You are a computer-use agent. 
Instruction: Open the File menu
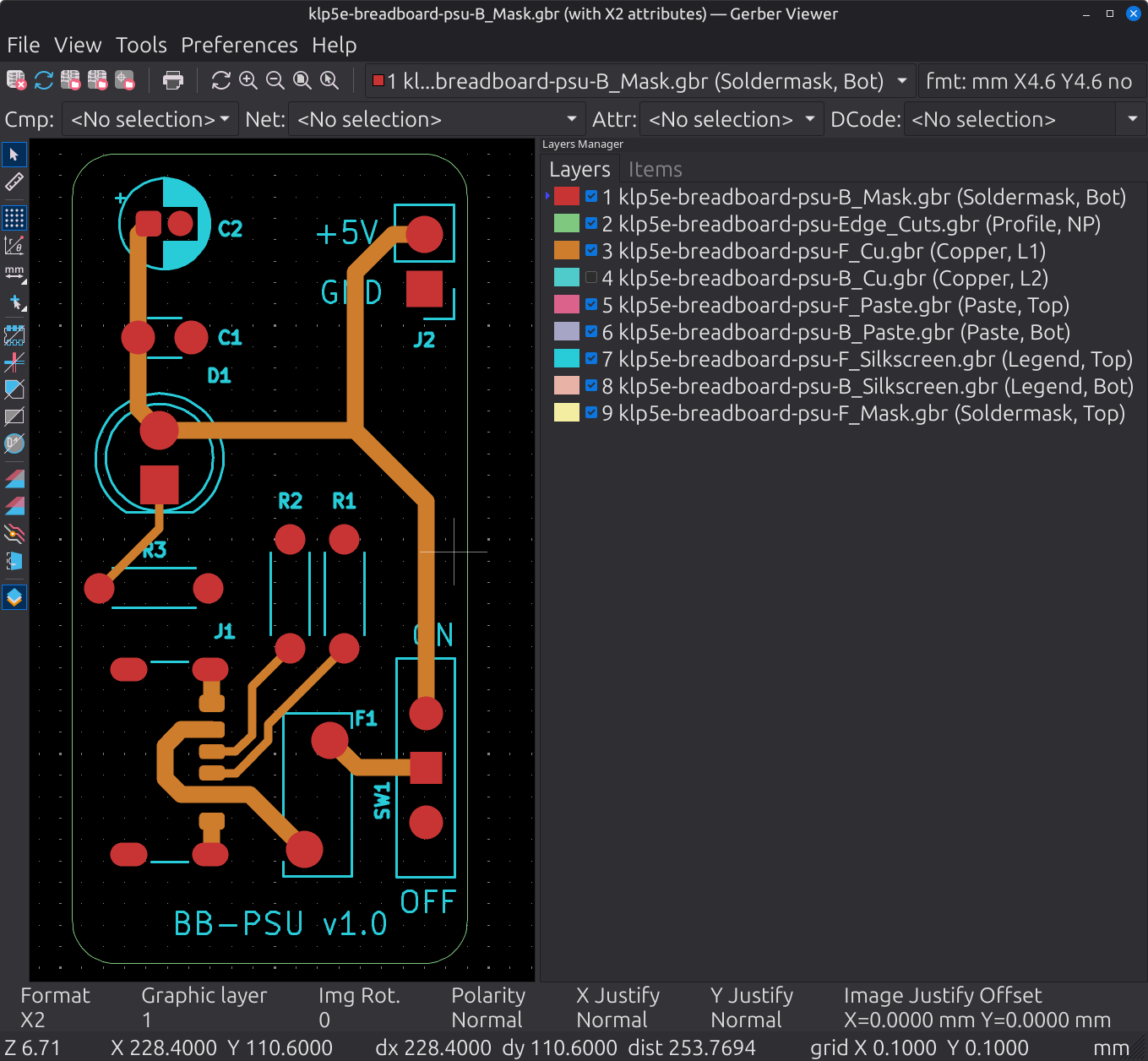[x=24, y=45]
